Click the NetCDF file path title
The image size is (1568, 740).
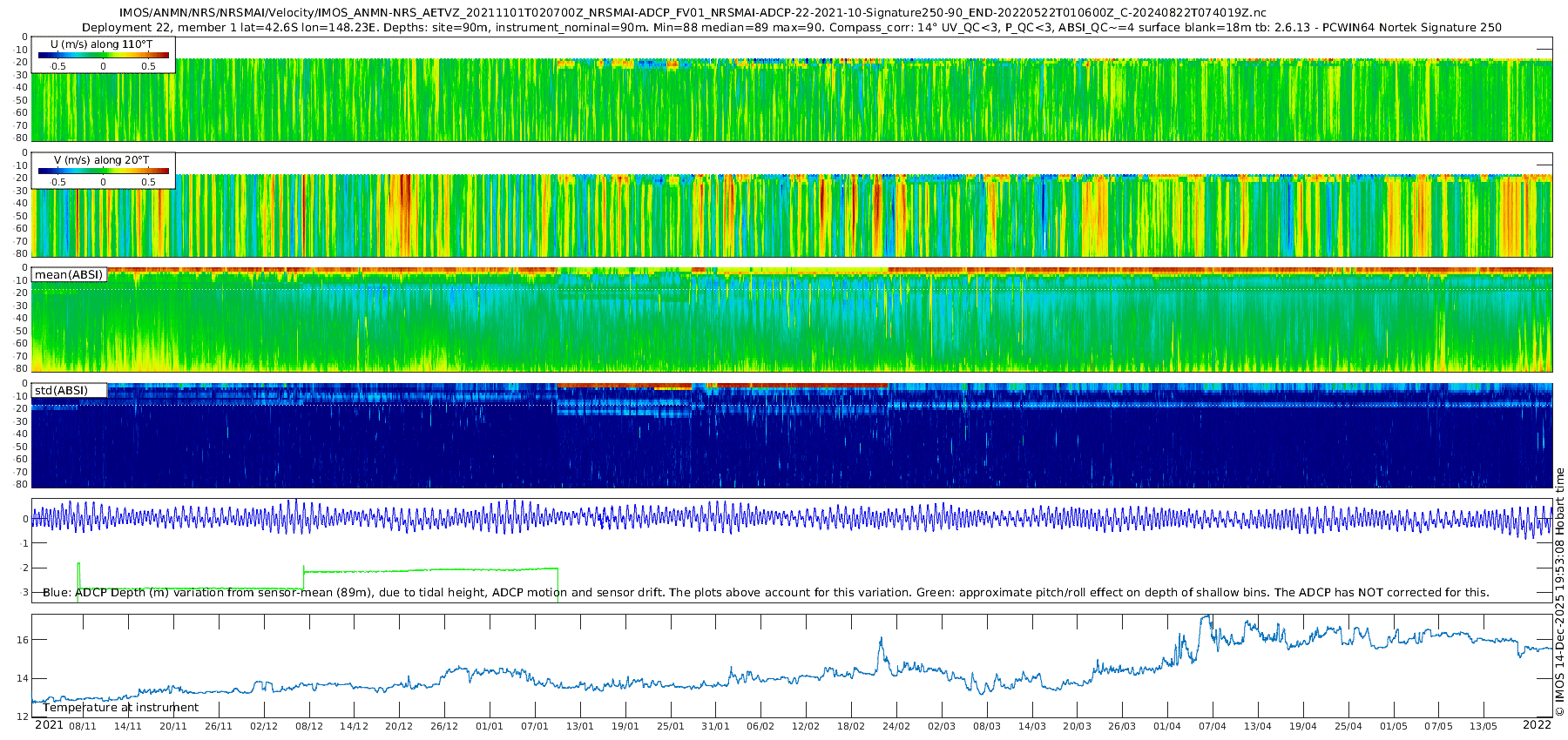click(693, 13)
